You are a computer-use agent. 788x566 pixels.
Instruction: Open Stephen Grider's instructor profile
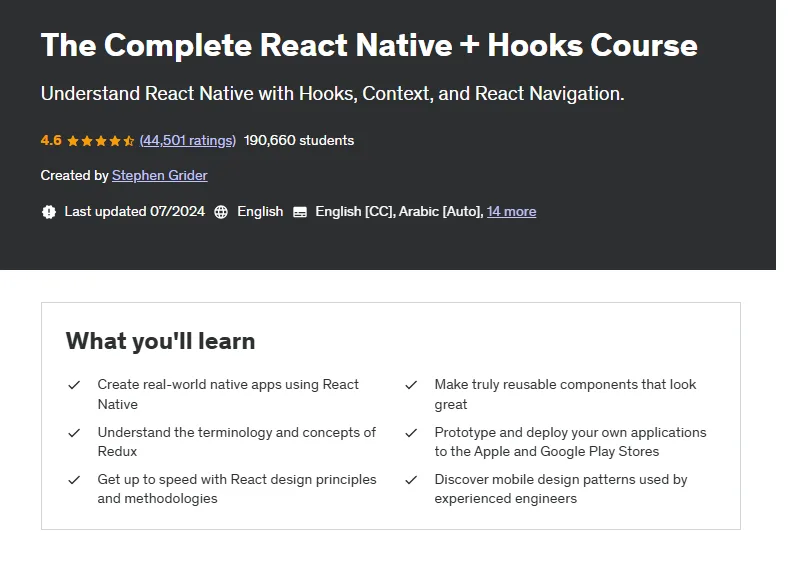click(159, 175)
